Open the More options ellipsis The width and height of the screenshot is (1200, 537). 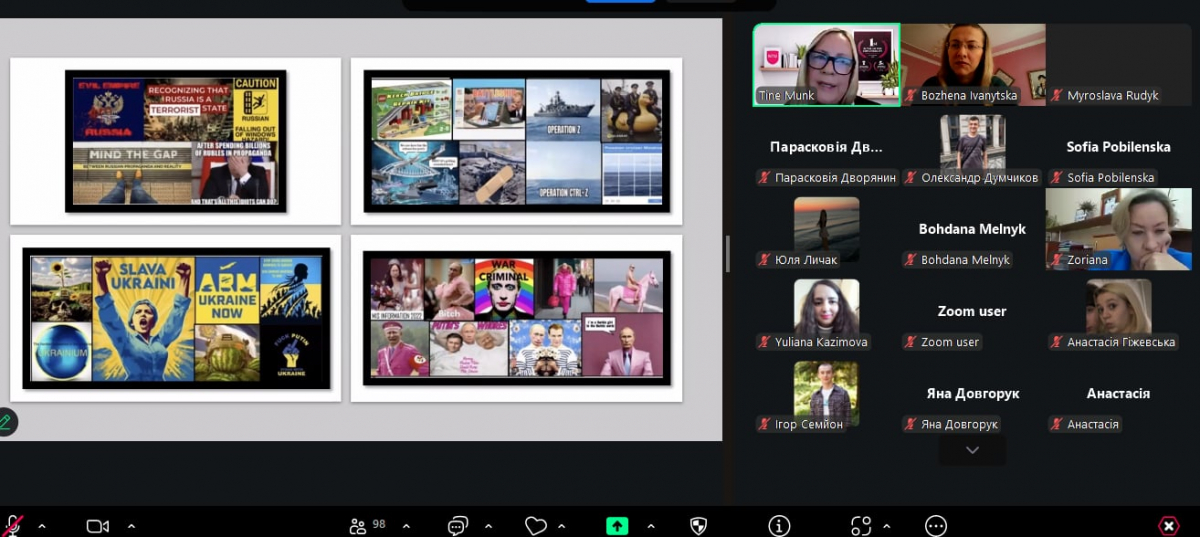pyautogui.click(x=936, y=526)
